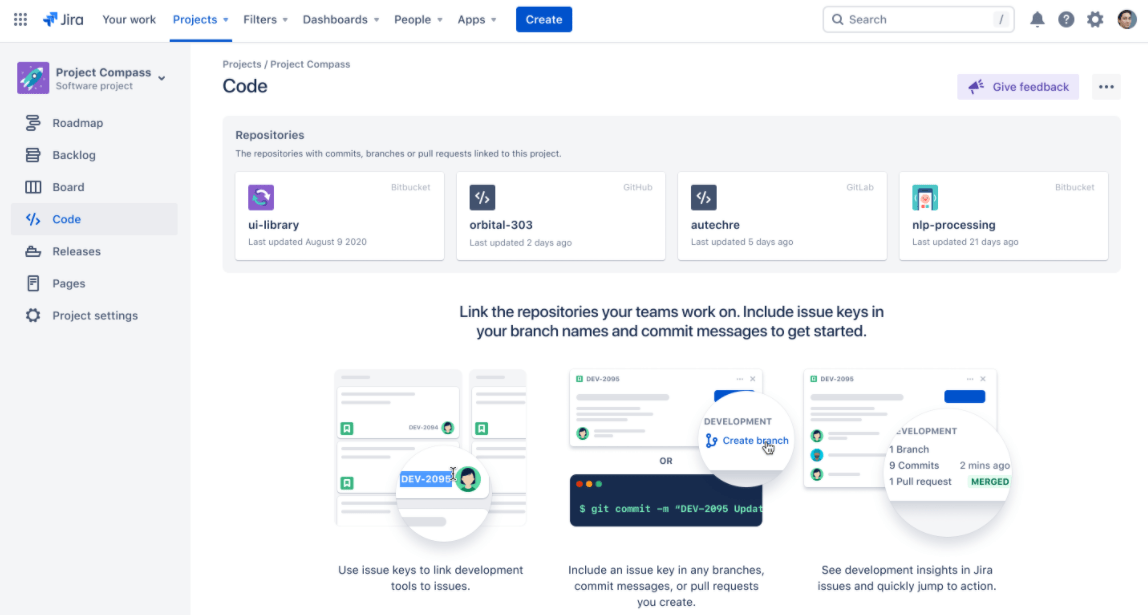Click the Code page heading
Image resolution: width=1148 pixels, height=615 pixels.
[245, 86]
